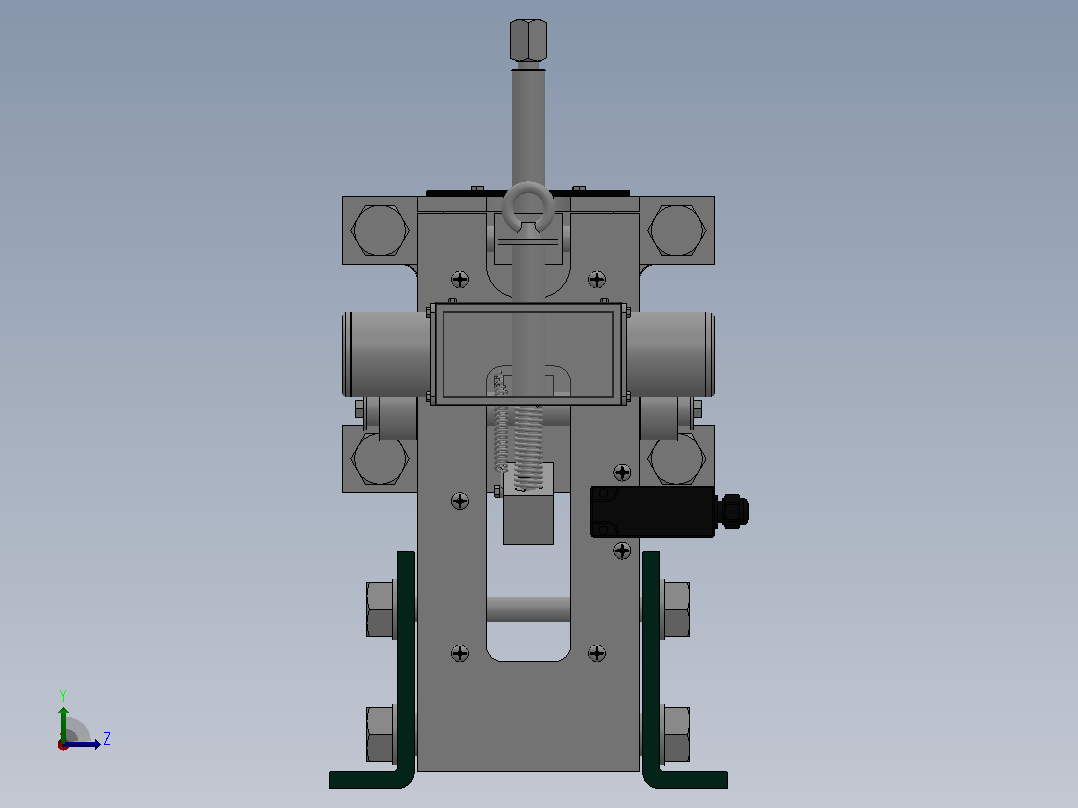Select the square block below the springs
The image size is (1078, 808).
point(528,518)
